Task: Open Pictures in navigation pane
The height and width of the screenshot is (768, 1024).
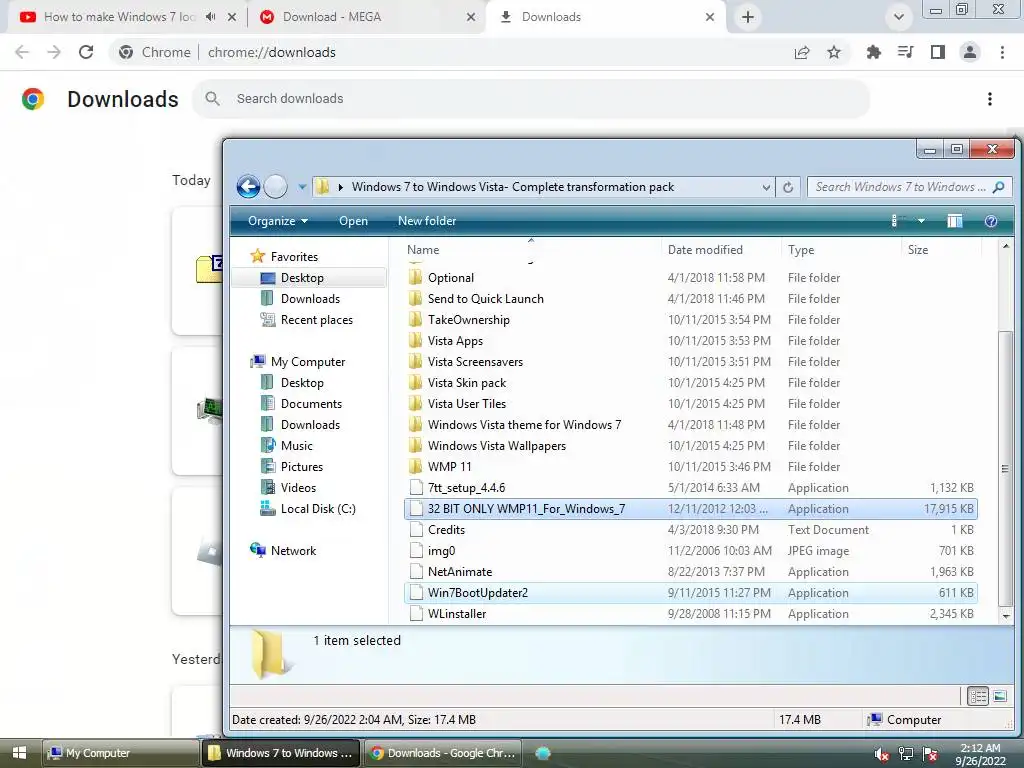Action: pos(301,466)
